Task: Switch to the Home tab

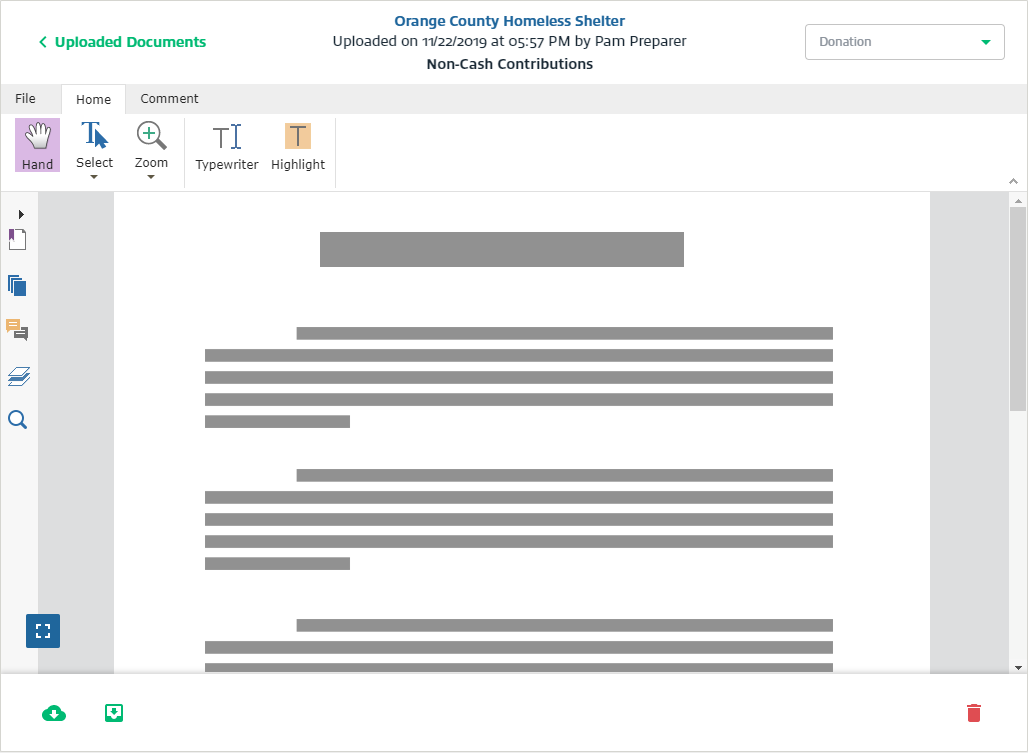Action: coord(94,99)
